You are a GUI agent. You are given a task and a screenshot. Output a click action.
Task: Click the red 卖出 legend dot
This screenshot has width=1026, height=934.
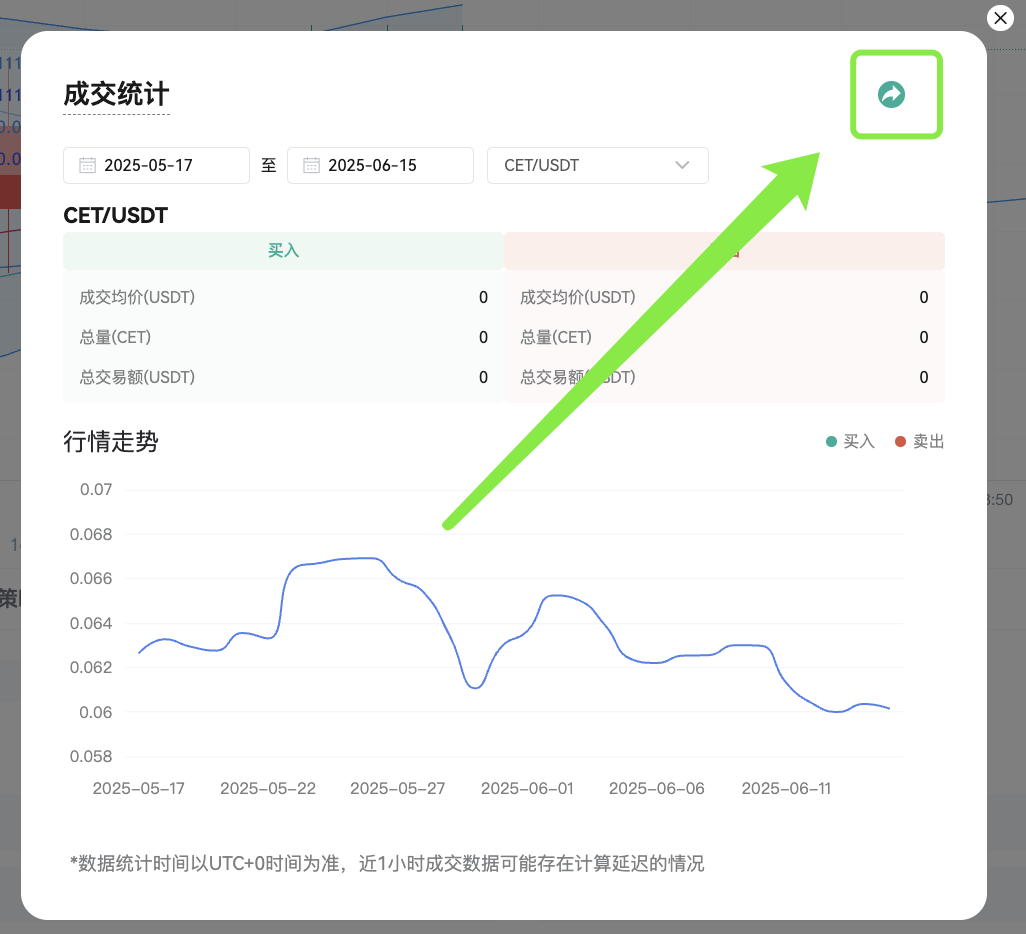(900, 442)
